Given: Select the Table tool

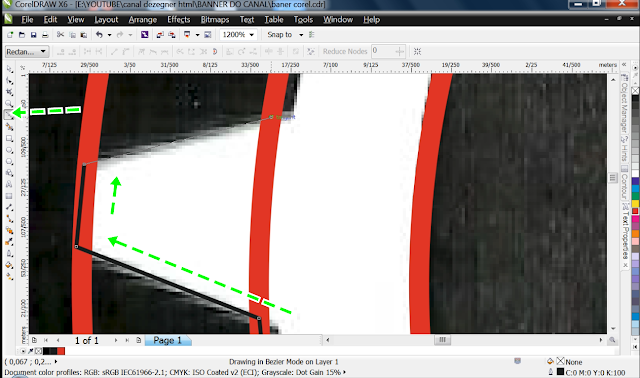Looking at the screenshot, I should pos(9,196).
